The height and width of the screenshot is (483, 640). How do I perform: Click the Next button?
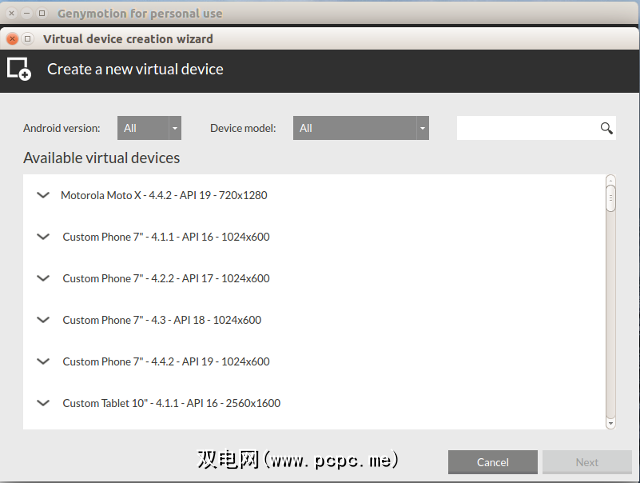[x=587, y=462]
